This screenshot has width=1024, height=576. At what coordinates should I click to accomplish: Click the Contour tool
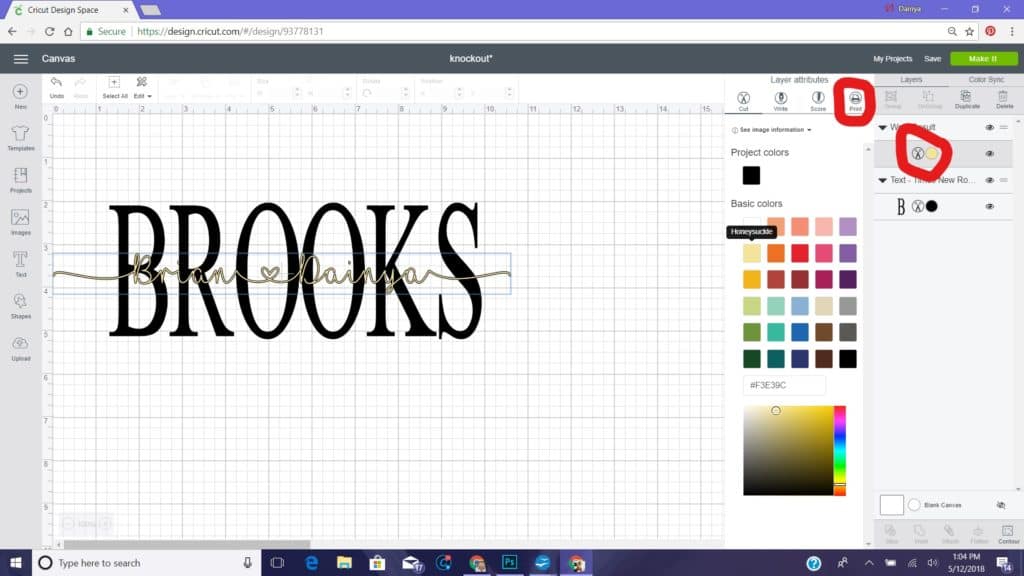(x=1008, y=534)
